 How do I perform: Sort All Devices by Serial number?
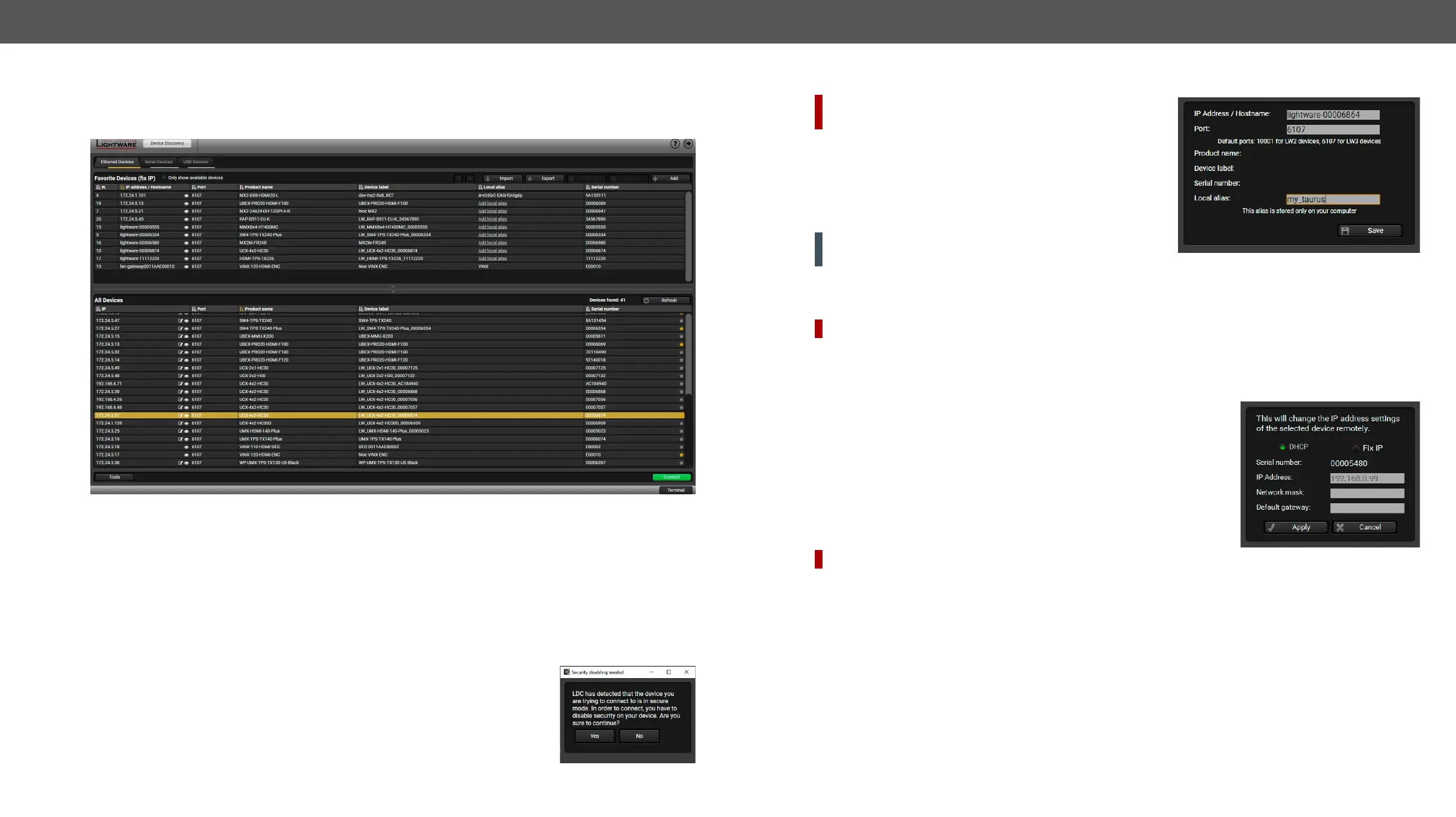(588, 309)
